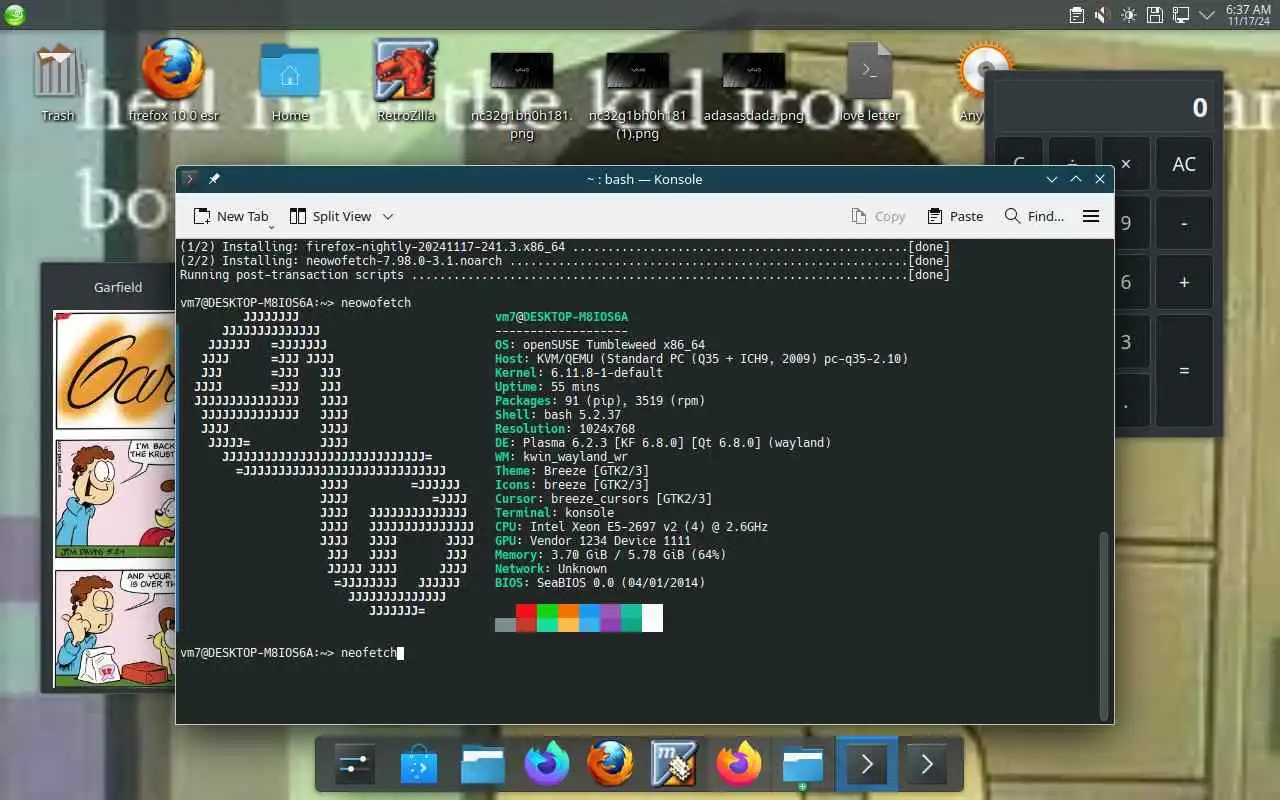Click the calculator display showing 0
The width and height of the screenshot is (1280, 800).
click(x=1104, y=108)
